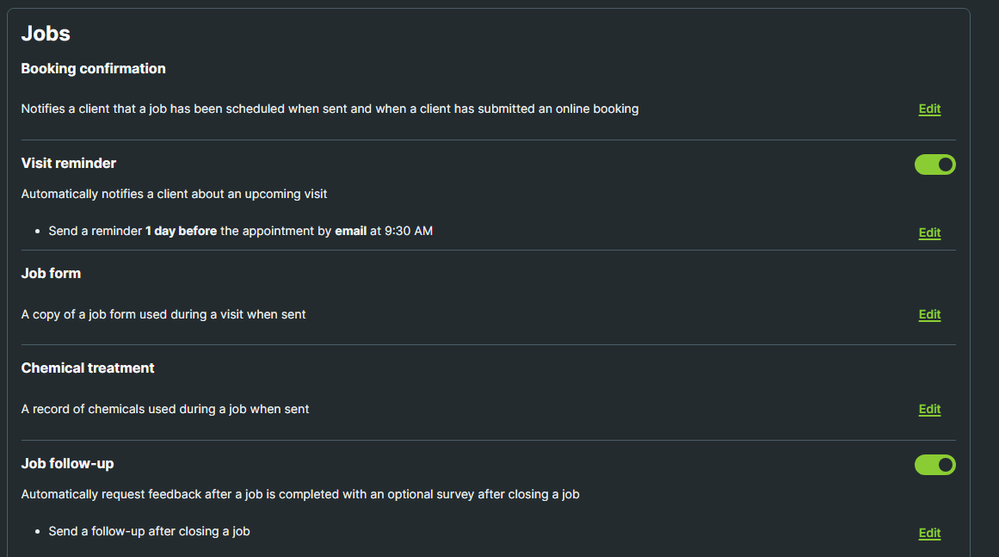999x557 pixels.
Task: Click the Jobs section heading
Action: 46,34
